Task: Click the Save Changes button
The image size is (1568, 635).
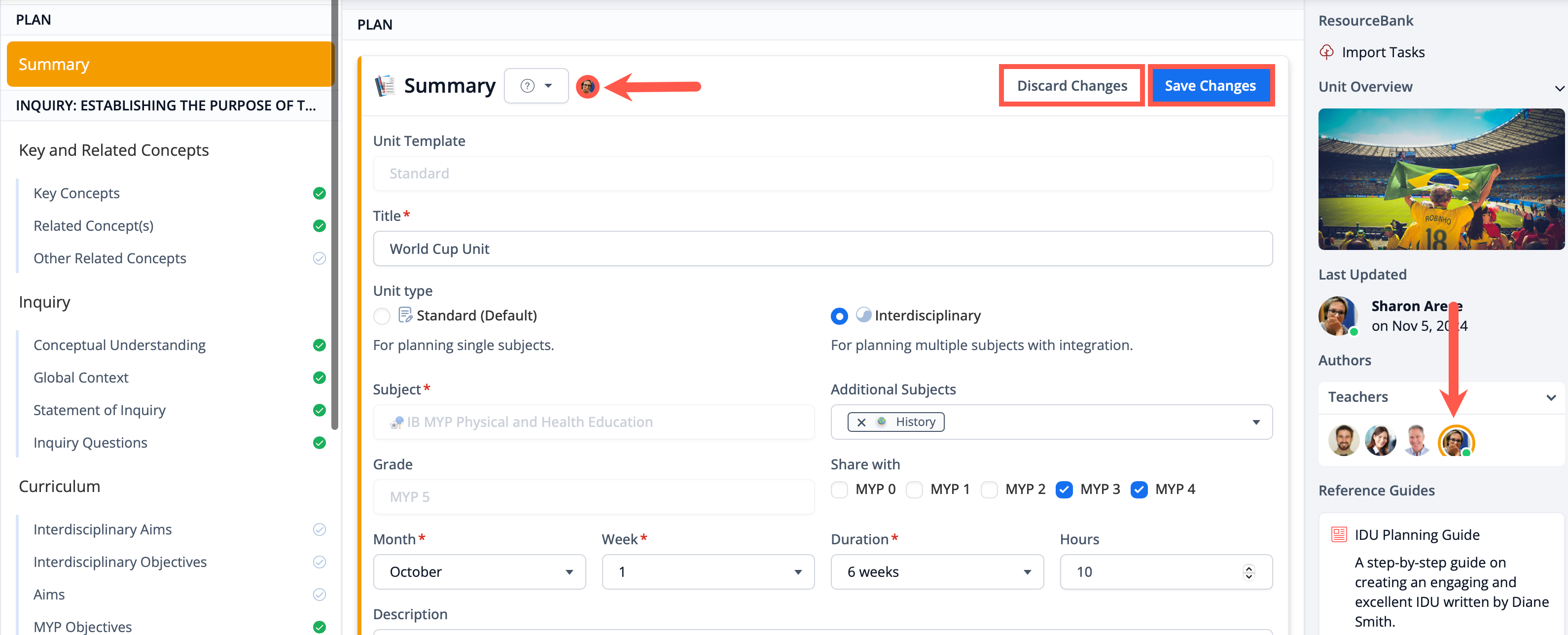Action: pos(1210,86)
